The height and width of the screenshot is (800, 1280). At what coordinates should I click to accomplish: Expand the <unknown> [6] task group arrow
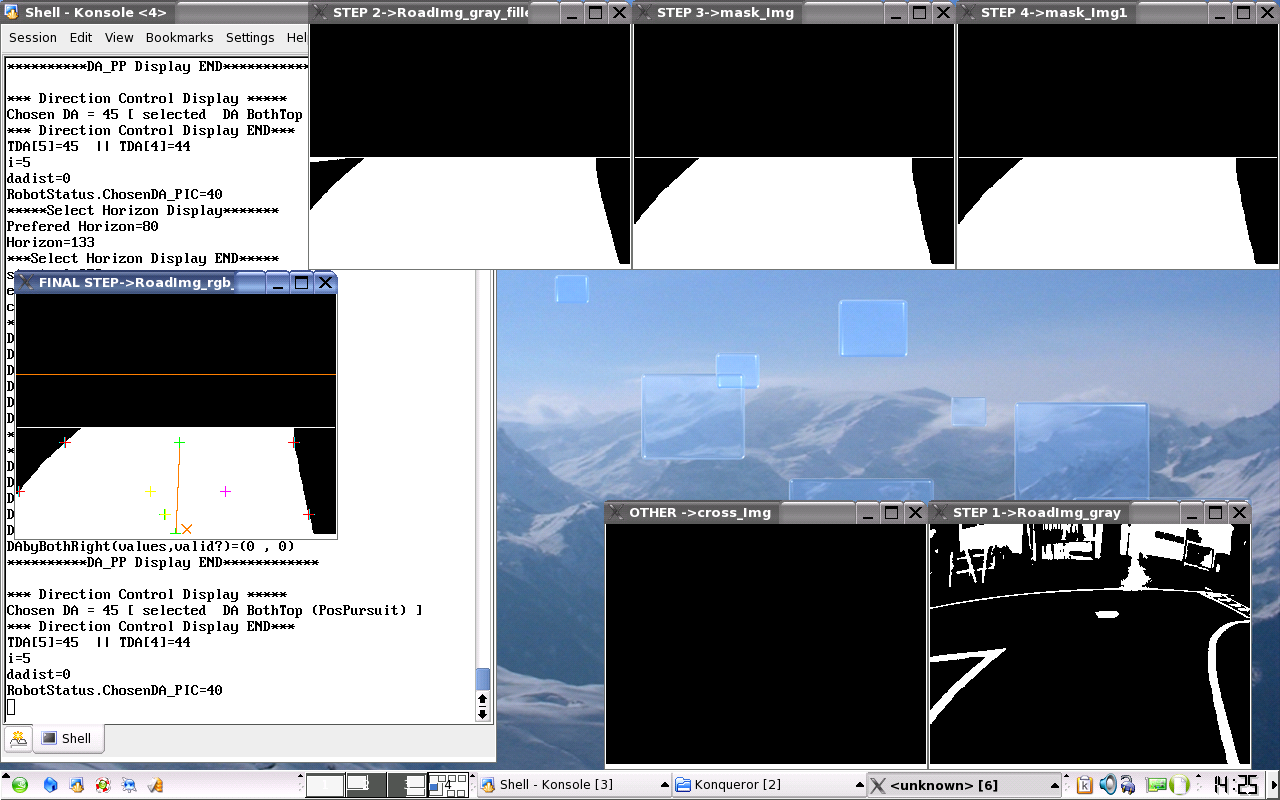click(1057, 785)
